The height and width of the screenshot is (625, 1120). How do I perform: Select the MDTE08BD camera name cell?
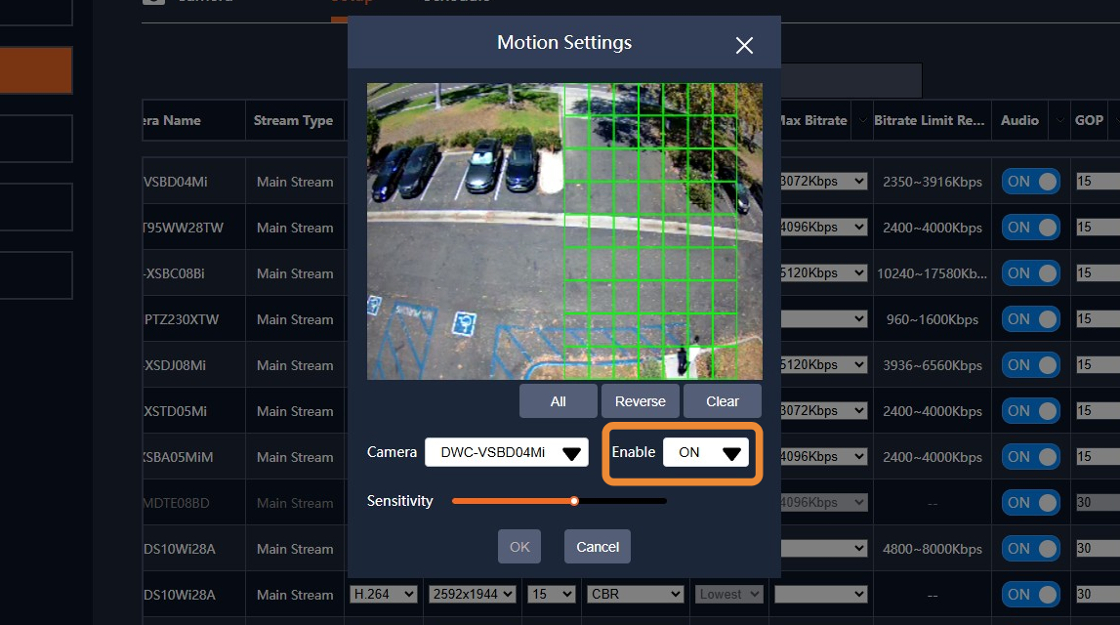click(194, 503)
